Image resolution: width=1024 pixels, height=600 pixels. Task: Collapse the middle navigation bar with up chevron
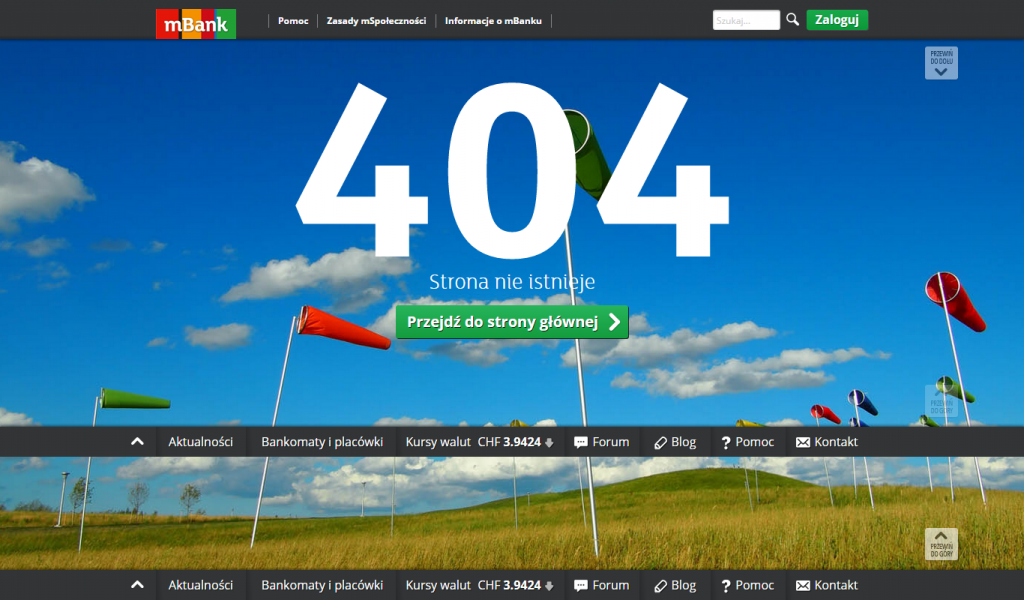pos(137,442)
